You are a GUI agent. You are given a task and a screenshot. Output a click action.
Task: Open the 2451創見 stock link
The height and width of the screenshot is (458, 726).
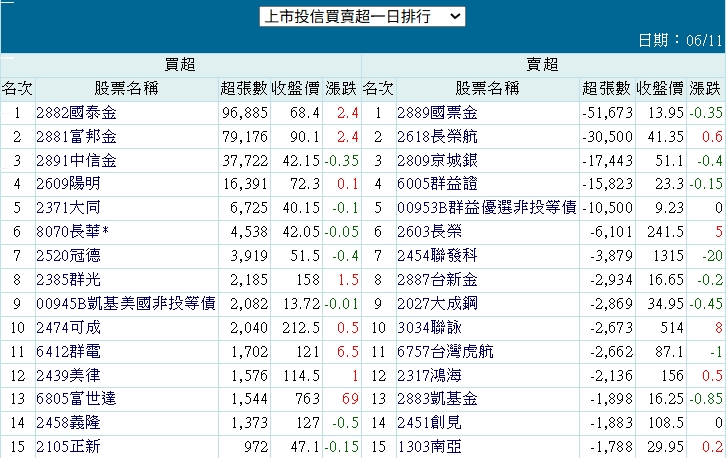click(429, 423)
